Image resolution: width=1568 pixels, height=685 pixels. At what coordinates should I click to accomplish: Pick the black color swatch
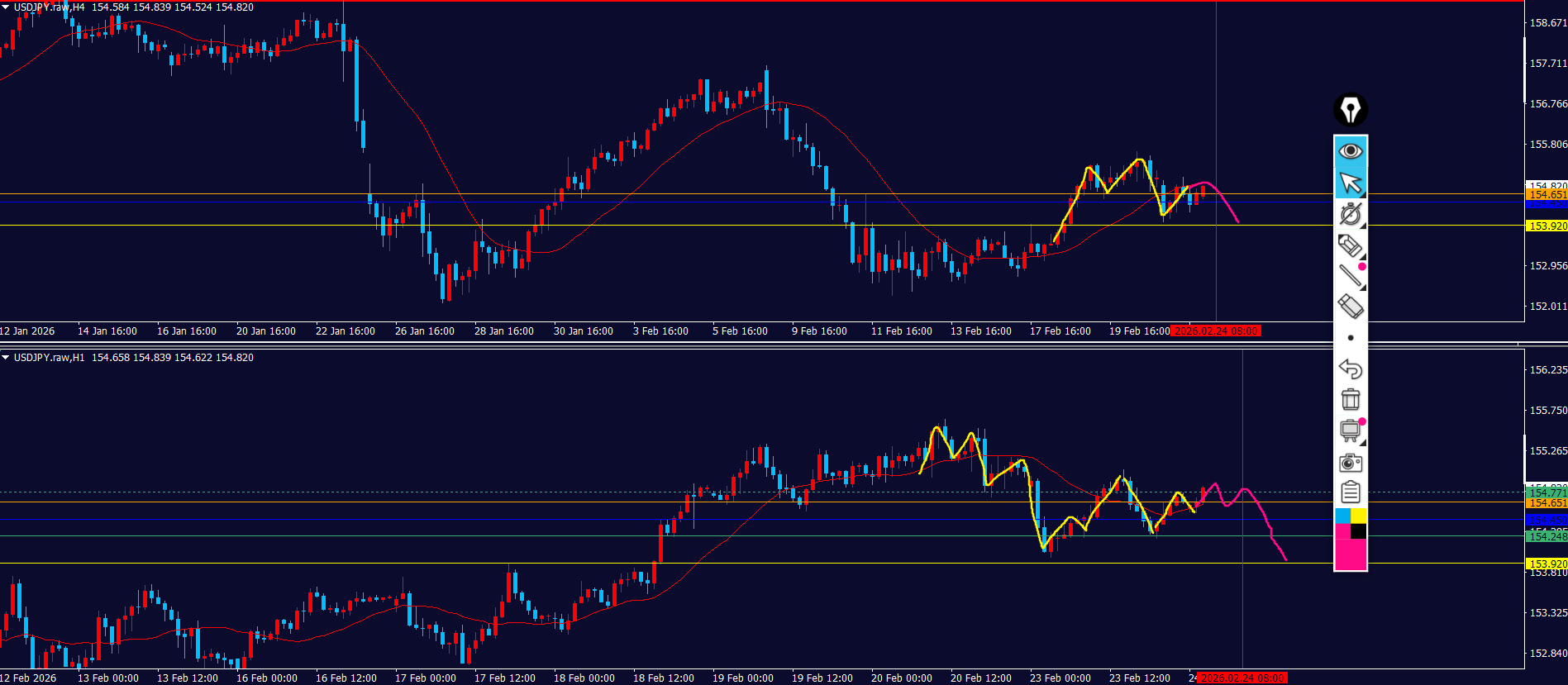tap(1359, 531)
